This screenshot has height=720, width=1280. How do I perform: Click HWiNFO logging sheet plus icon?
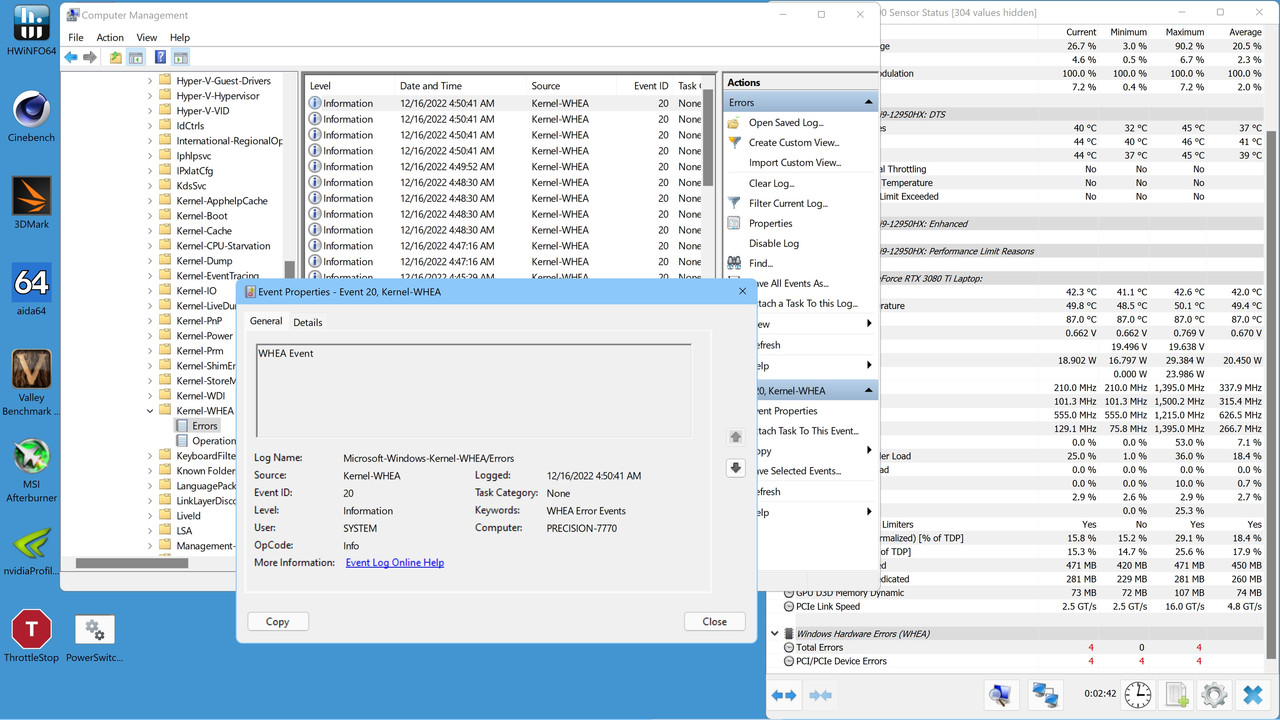(x=1176, y=694)
